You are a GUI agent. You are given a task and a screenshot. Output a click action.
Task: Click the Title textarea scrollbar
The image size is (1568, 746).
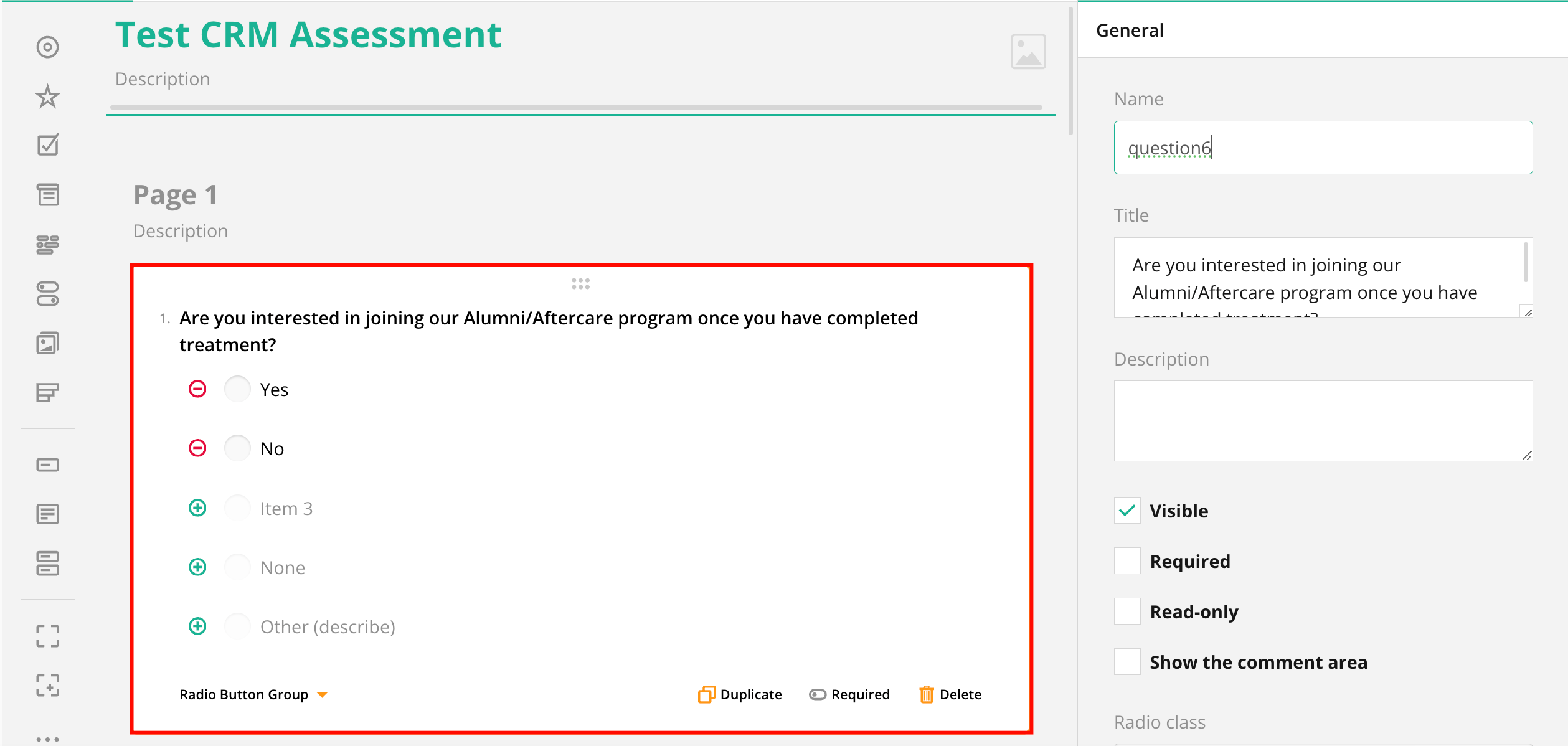[x=1525, y=263]
